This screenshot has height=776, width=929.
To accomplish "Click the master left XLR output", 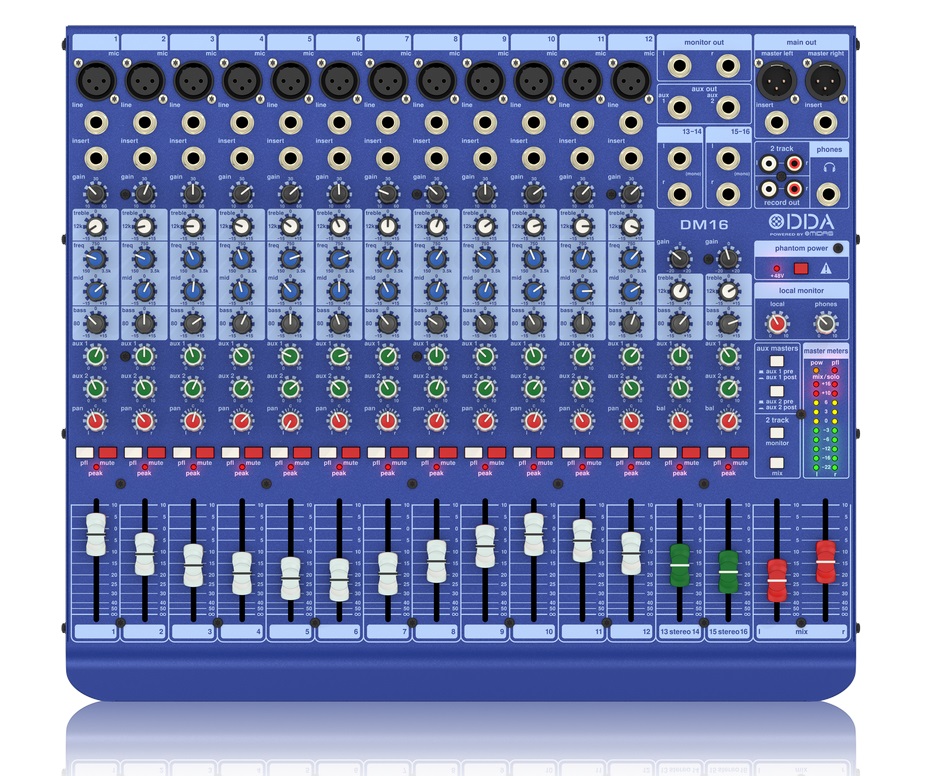I will point(777,81).
